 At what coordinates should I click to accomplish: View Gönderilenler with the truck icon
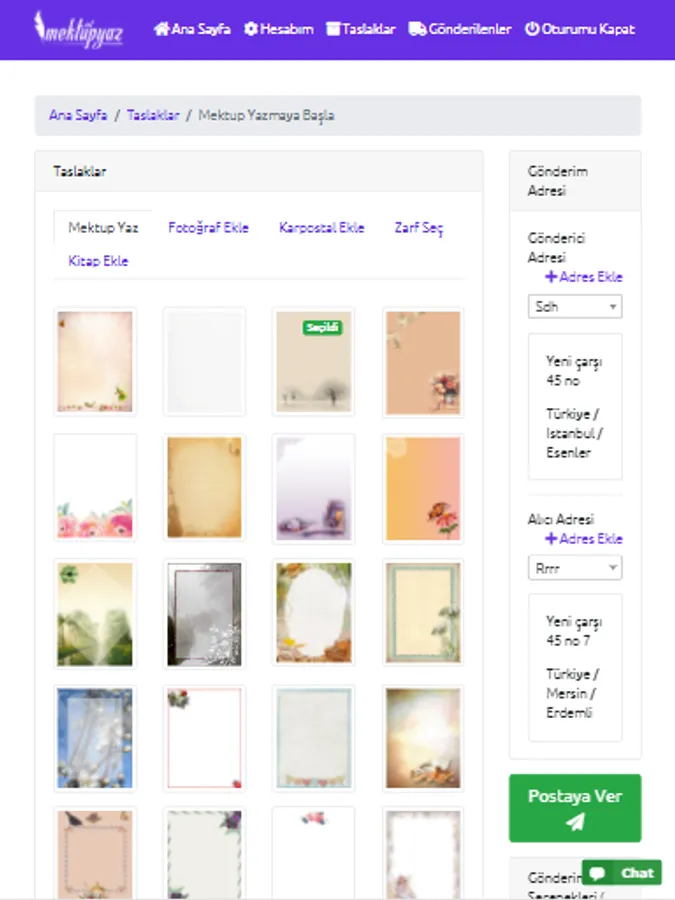coord(459,29)
